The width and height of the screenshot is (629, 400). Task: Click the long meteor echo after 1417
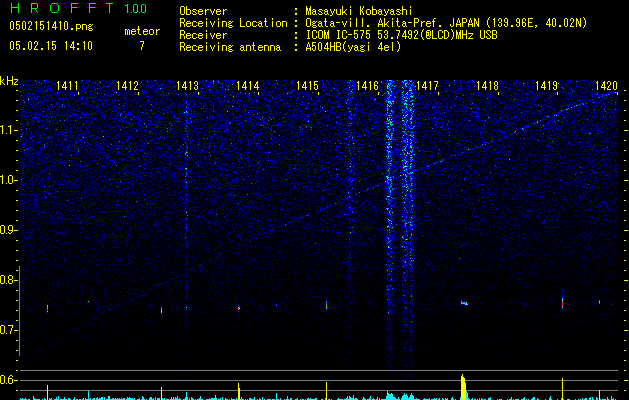[464, 303]
